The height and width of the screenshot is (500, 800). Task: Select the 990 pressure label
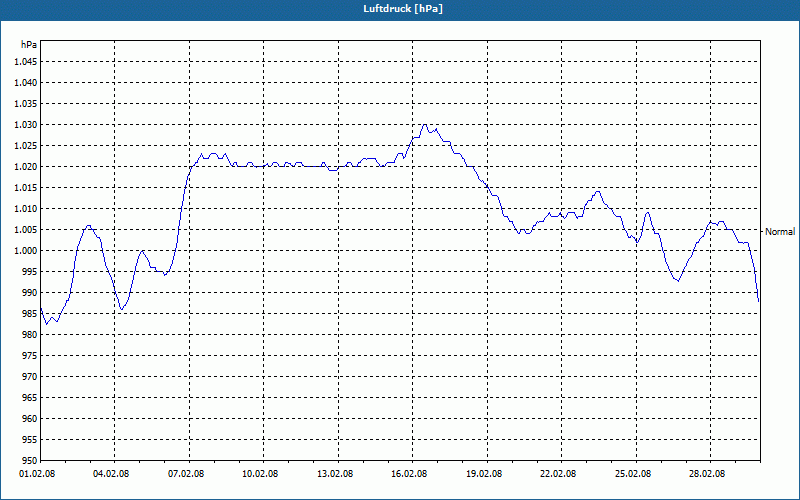[x=30, y=293]
